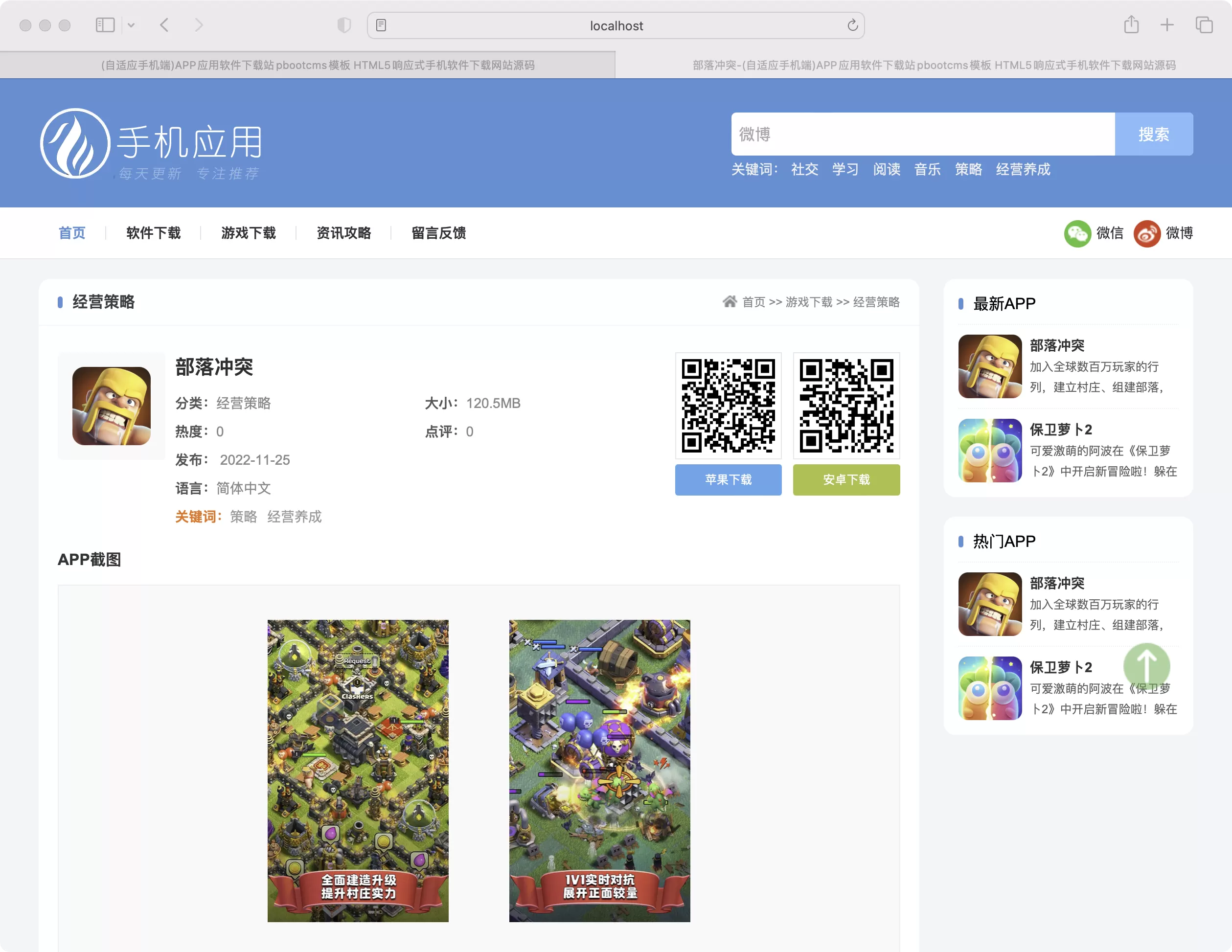
Task: Switch to the first tab APP应用软件下载站
Action: coord(307,65)
